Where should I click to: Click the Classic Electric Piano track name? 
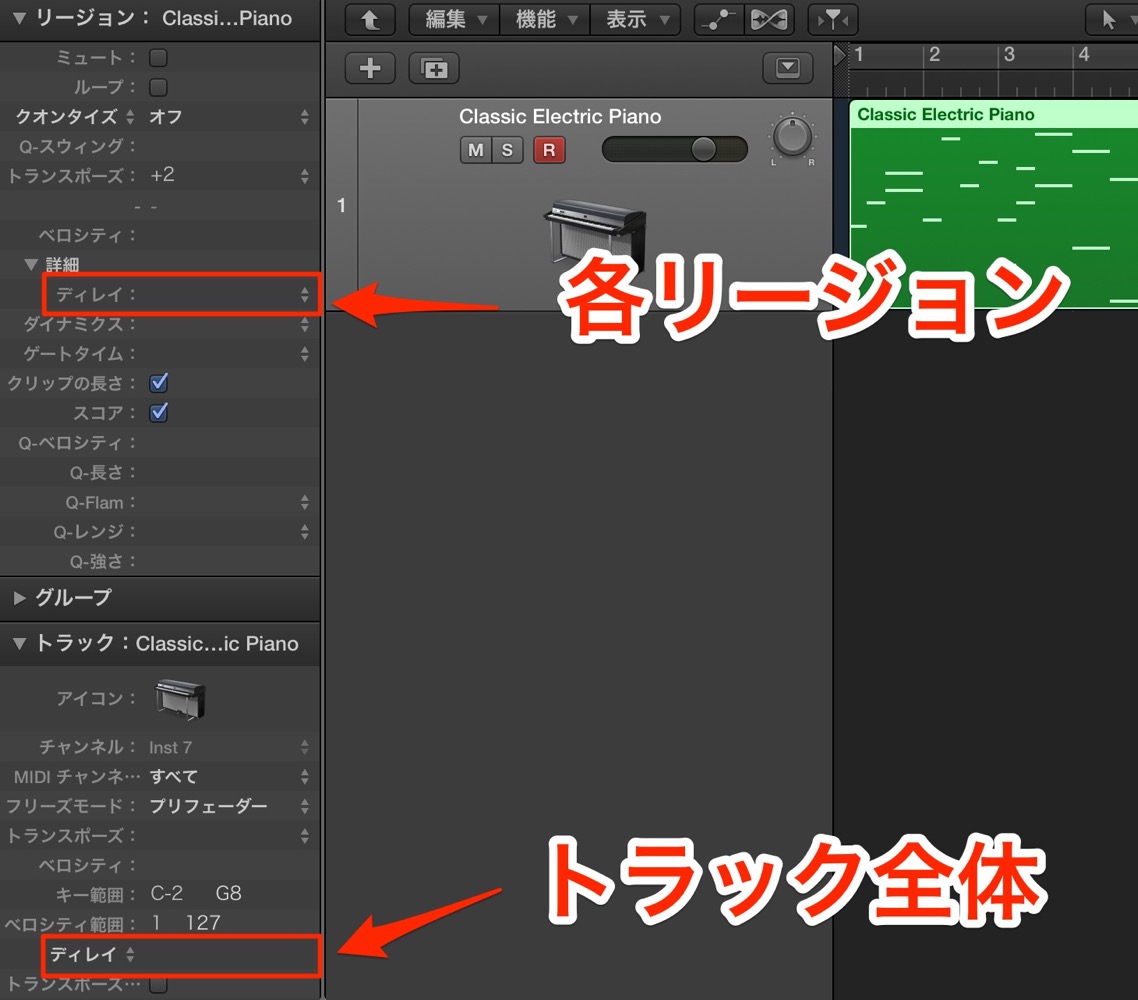click(x=560, y=116)
